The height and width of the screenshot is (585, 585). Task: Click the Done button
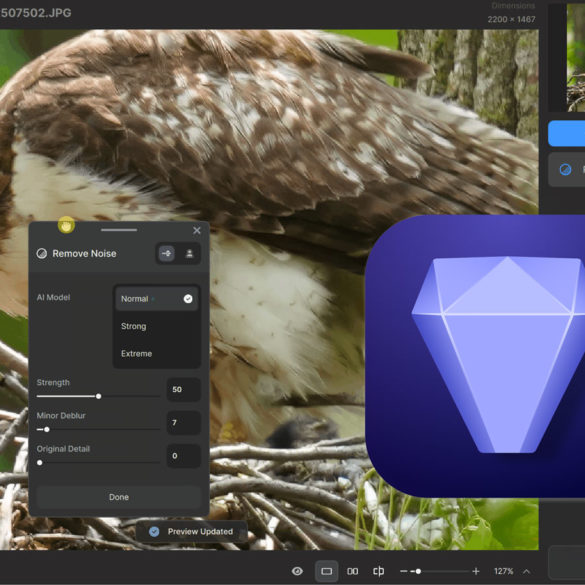[119, 497]
